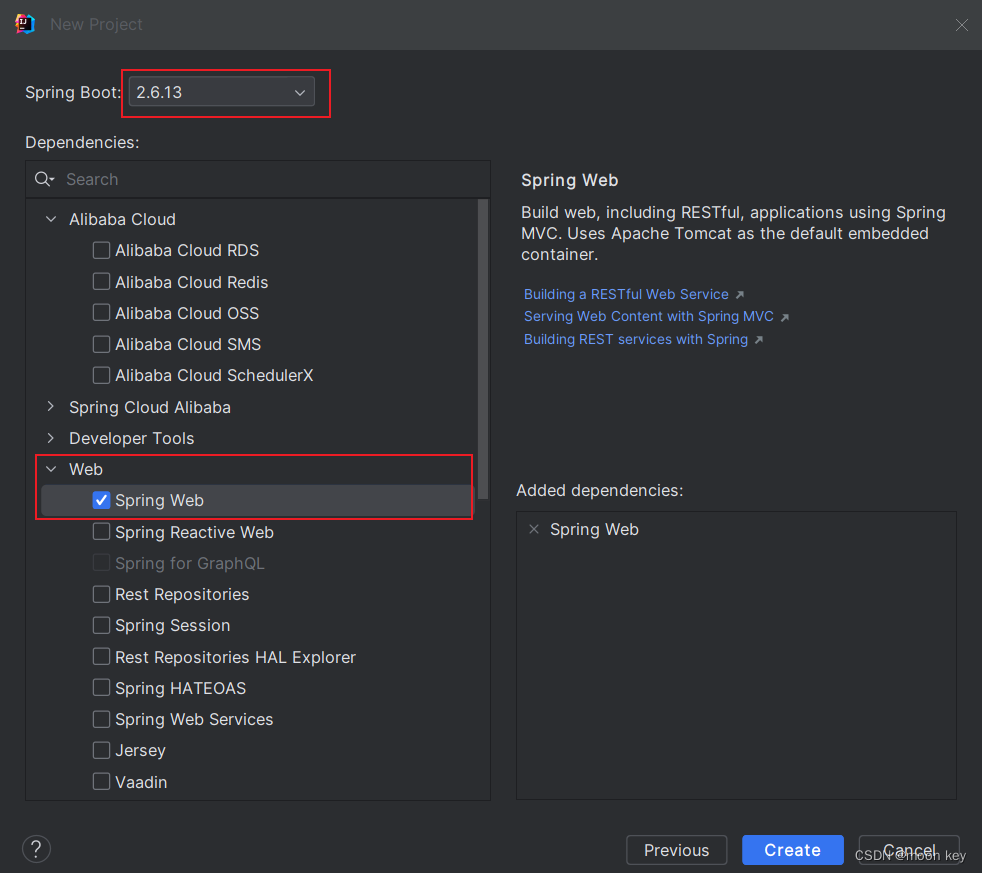Check Spring HATEOAS
The image size is (982, 873).
[x=101, y=688]
